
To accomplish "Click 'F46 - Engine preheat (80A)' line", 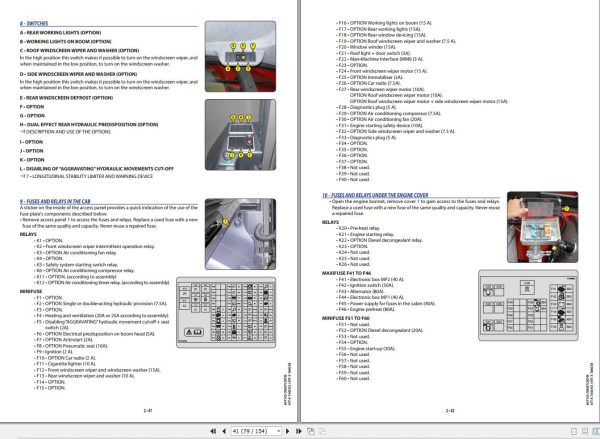I will (365, 309).
